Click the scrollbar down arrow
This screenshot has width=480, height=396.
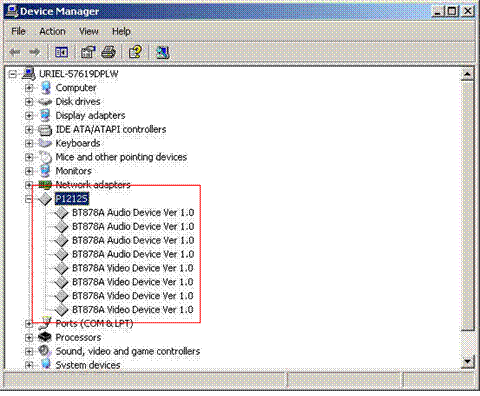(x=467, y=362)
